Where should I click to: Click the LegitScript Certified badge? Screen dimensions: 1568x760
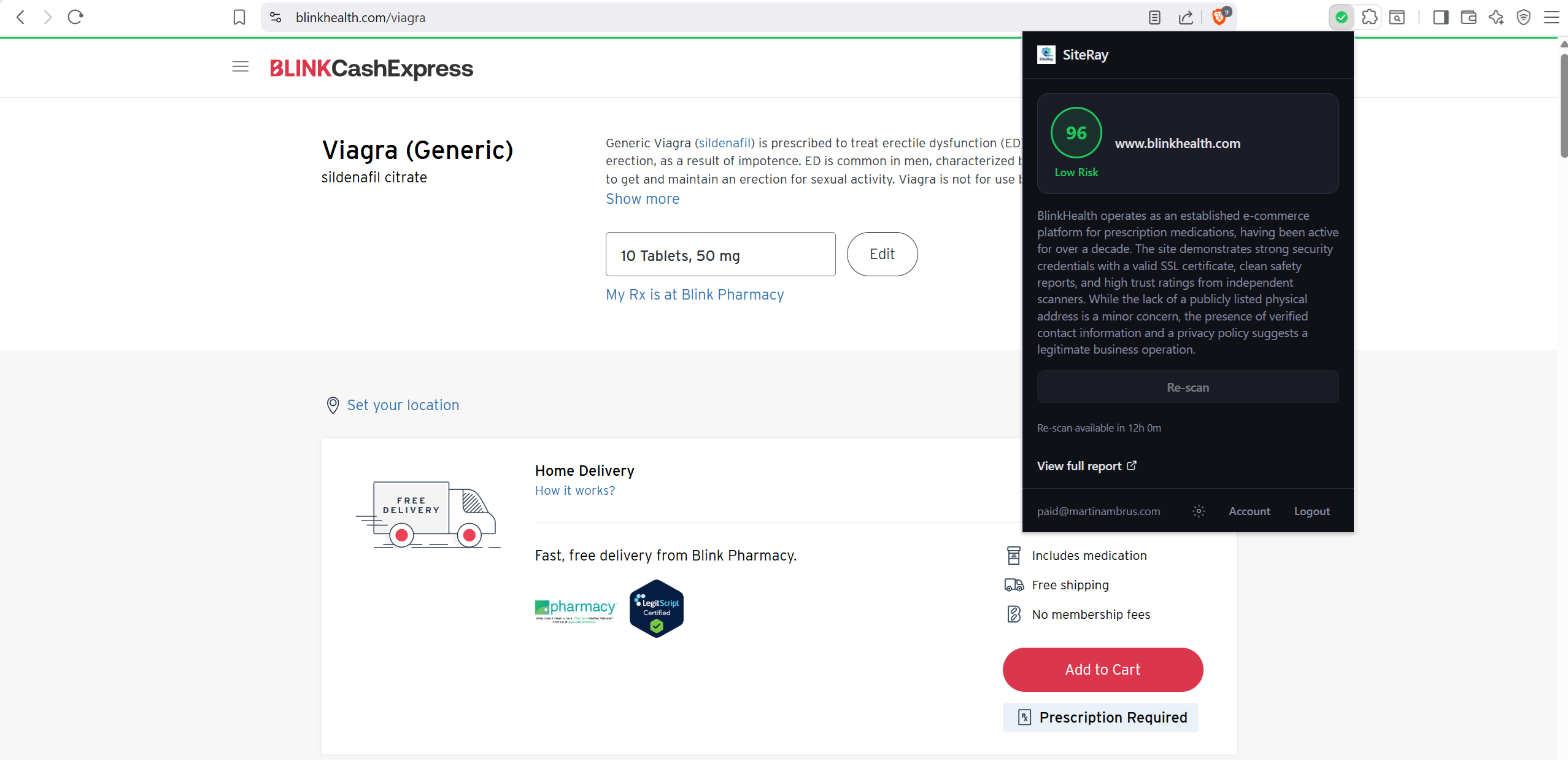(656, 608)
